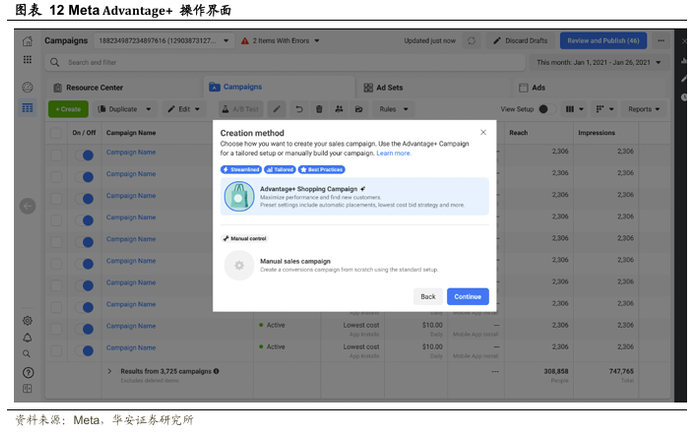
Task: Check the third campaign row checkbox
Action: point(56,198)
